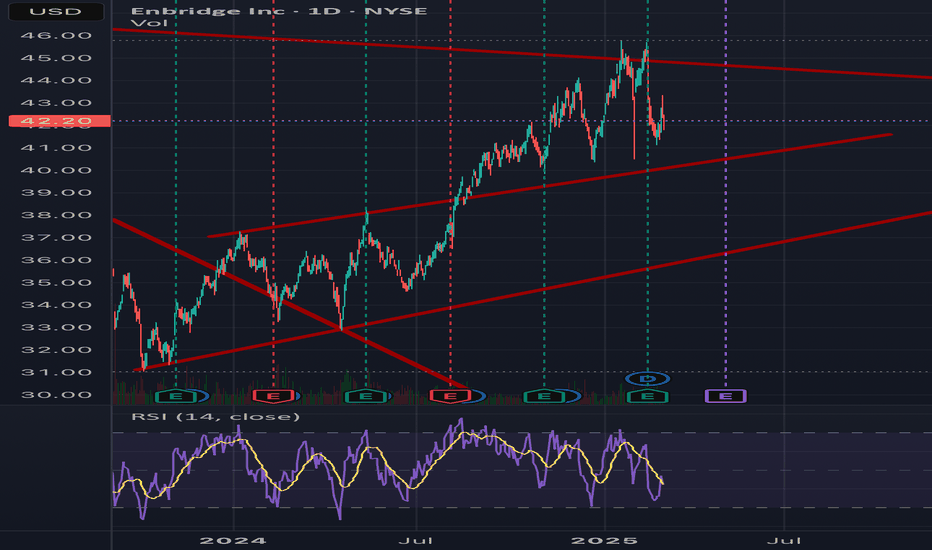Click the red 42.20 current price tag
The height and width of the screenshot is (550, 932).
click(59, 121)
